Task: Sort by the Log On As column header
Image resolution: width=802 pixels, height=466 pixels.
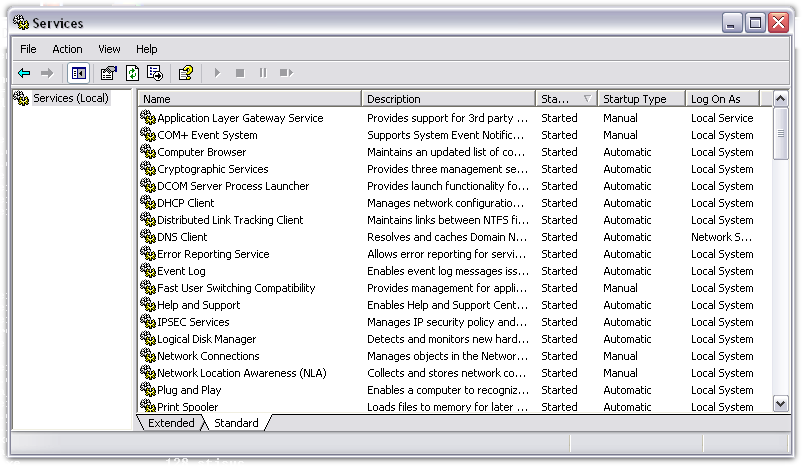Action: [723, 99]
